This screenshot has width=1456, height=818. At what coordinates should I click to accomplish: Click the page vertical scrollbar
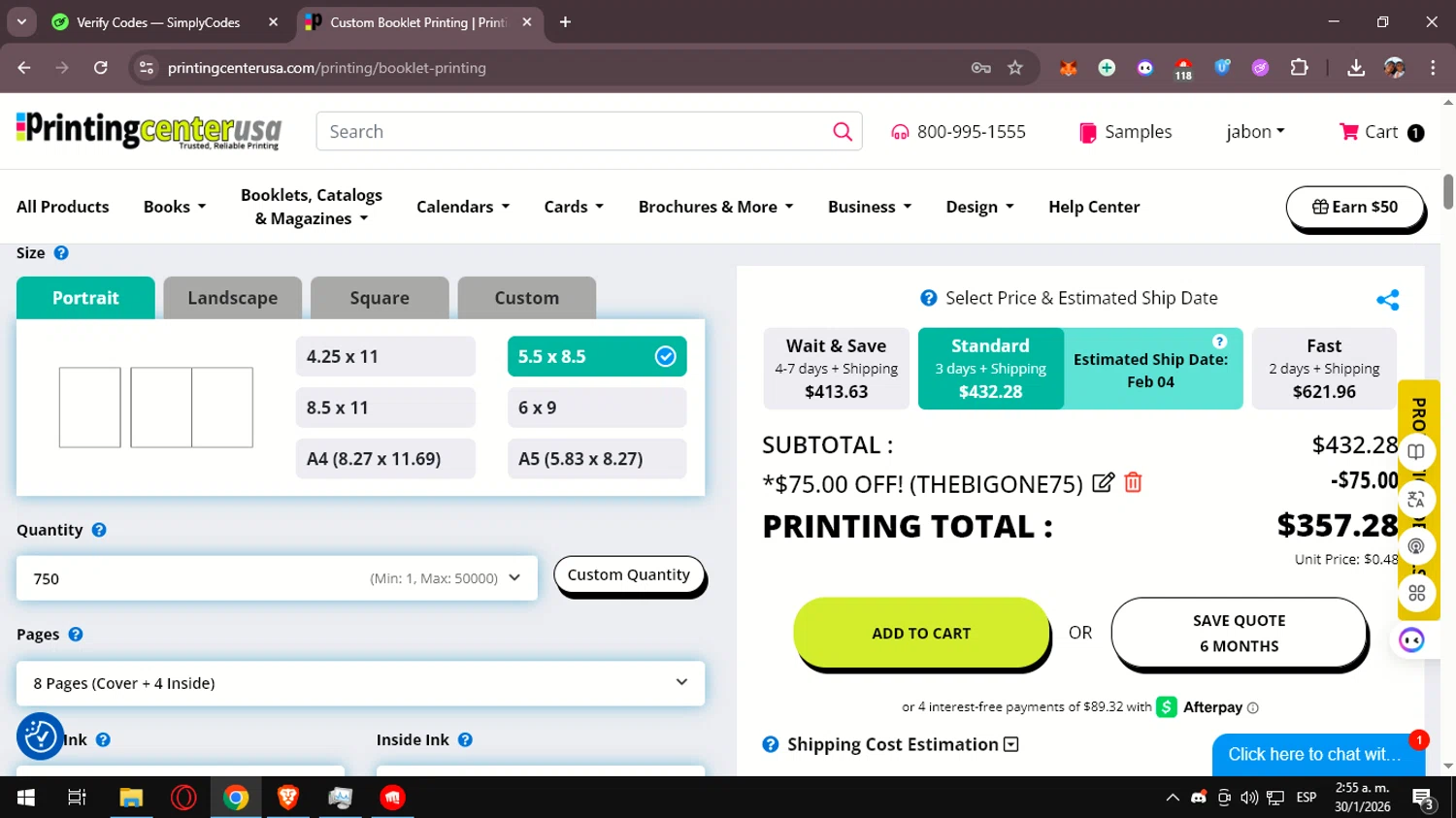pos(1448,191)
